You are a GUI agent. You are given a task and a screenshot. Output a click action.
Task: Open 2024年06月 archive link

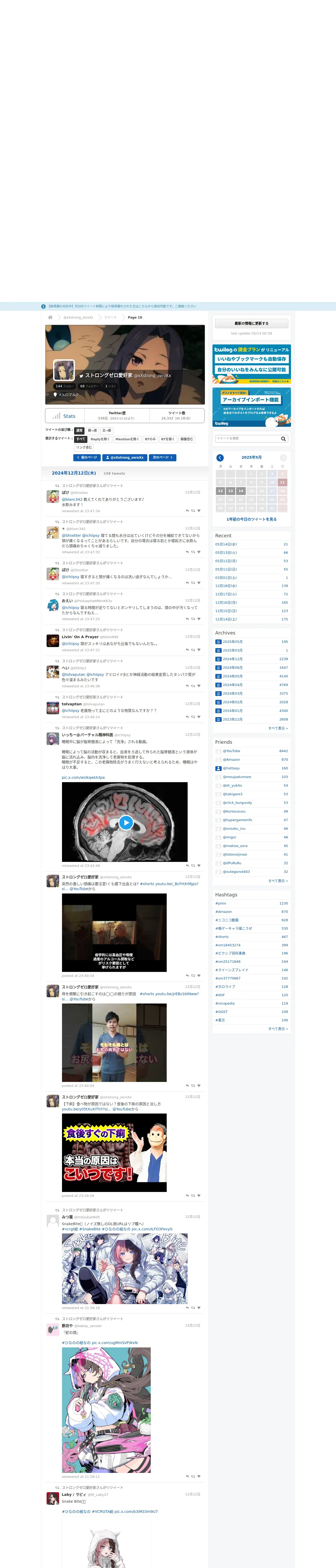click(232, 668)
